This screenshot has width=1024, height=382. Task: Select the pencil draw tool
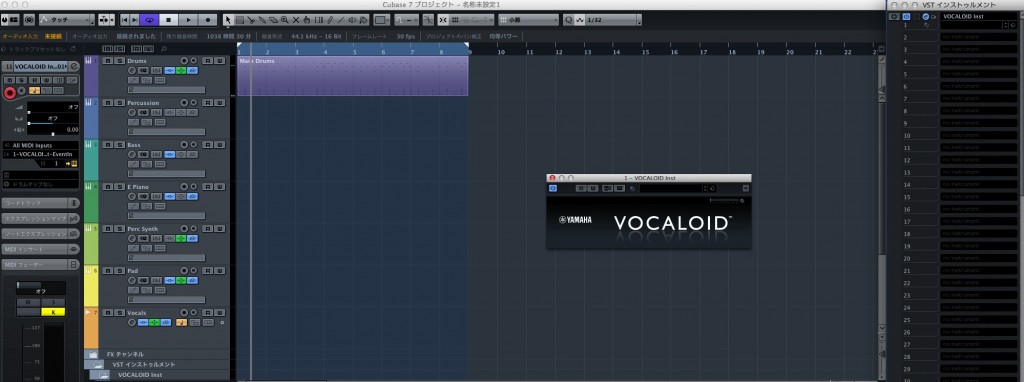(x=330, y=20)
